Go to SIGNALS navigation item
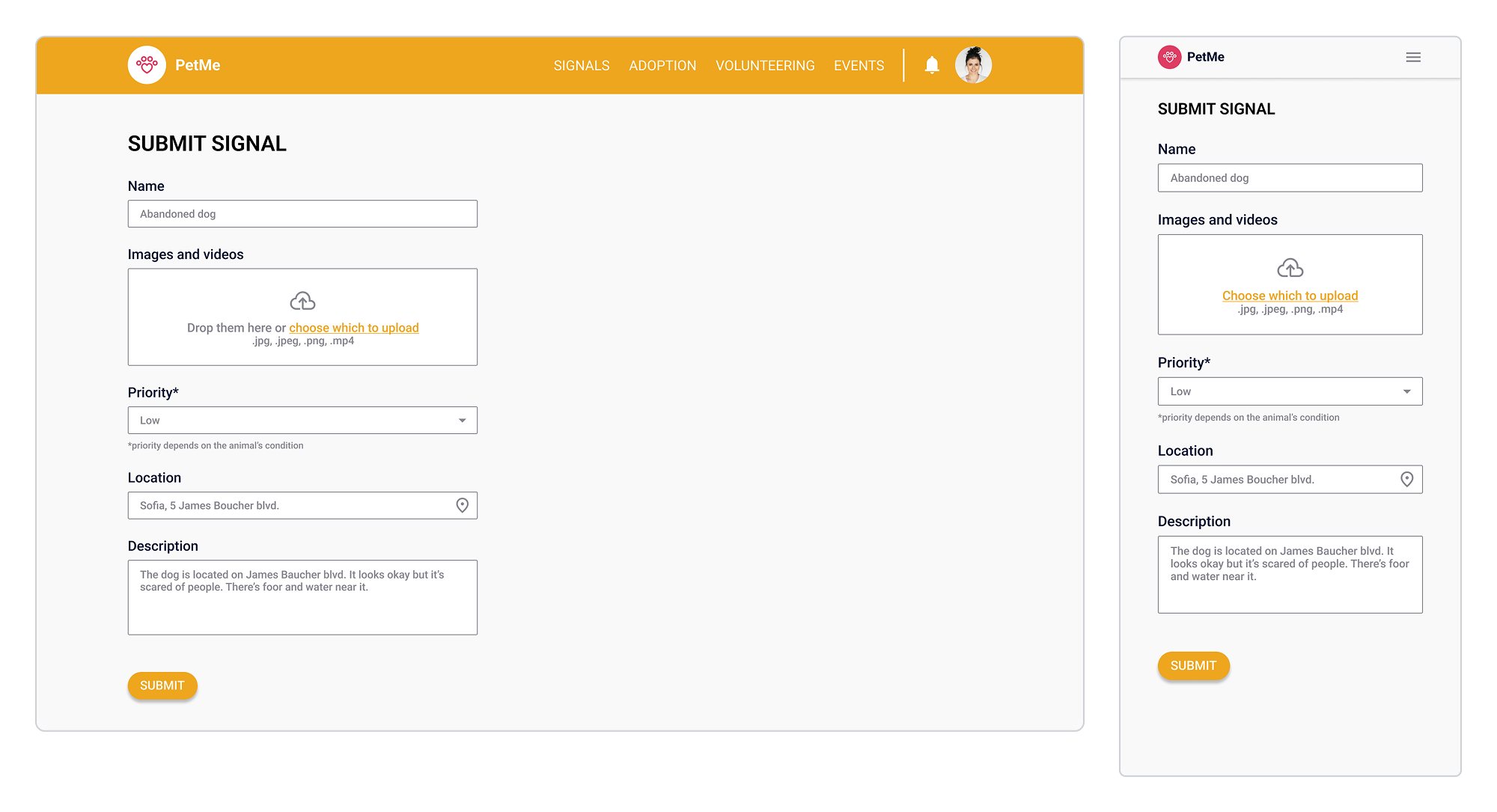 coord(582,66)
